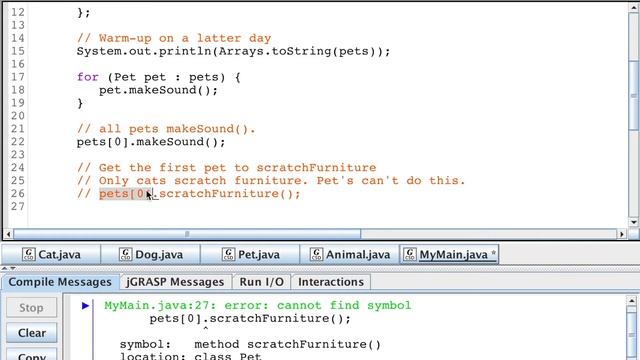Select the MyMain.java file tab
640x360 pixels.
(x=449, y=255)
